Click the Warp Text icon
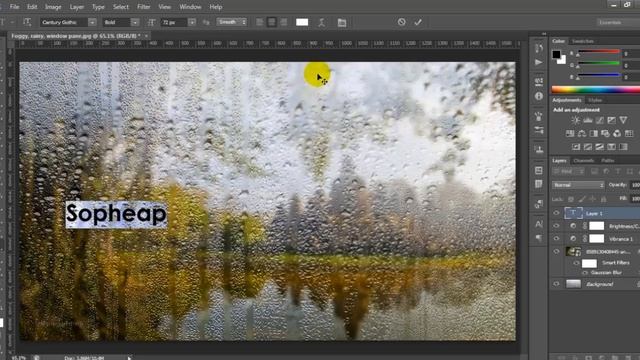 pyautogui.click(x=322, y=22)
